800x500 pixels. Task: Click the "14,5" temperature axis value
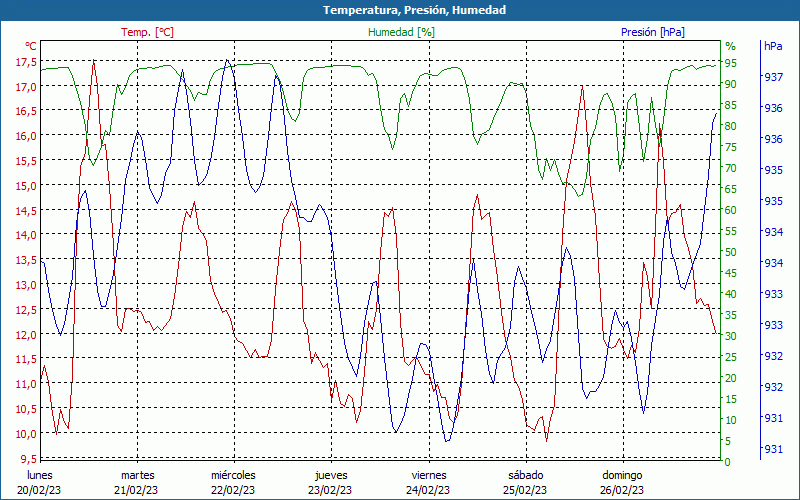click(26, 211)
